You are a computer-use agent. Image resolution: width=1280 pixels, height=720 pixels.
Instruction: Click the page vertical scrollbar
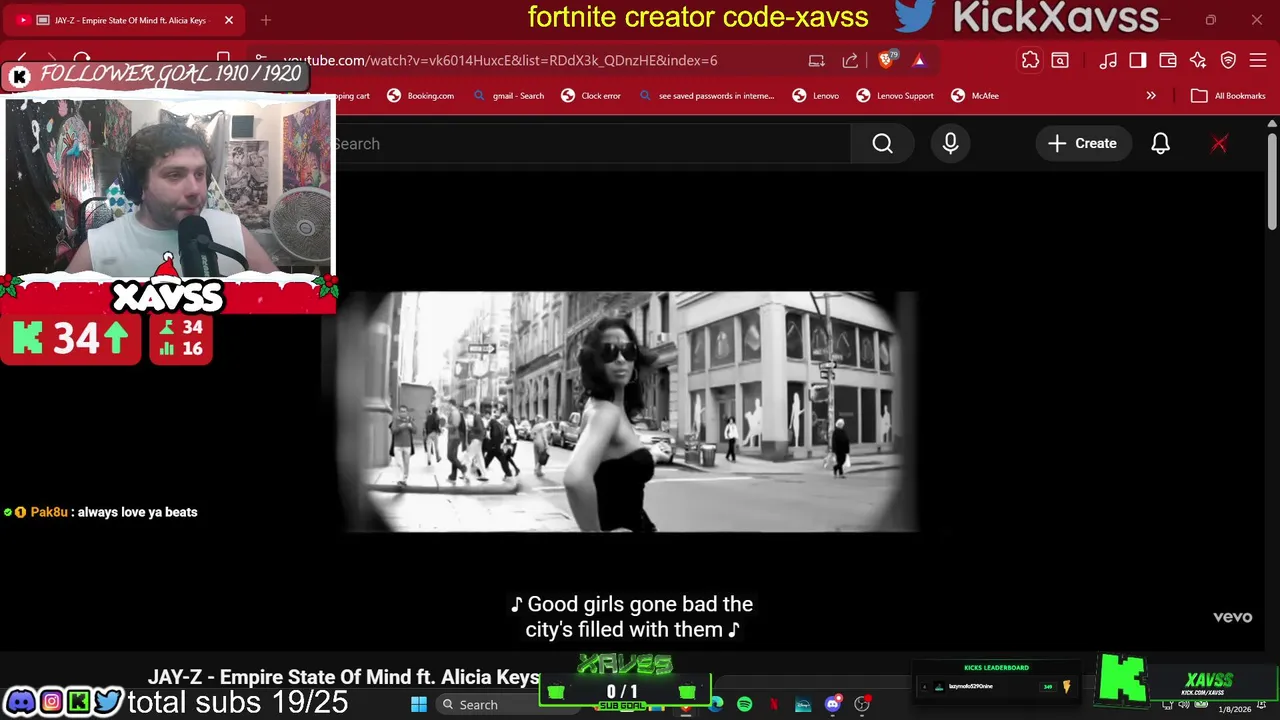[1272, 180]
